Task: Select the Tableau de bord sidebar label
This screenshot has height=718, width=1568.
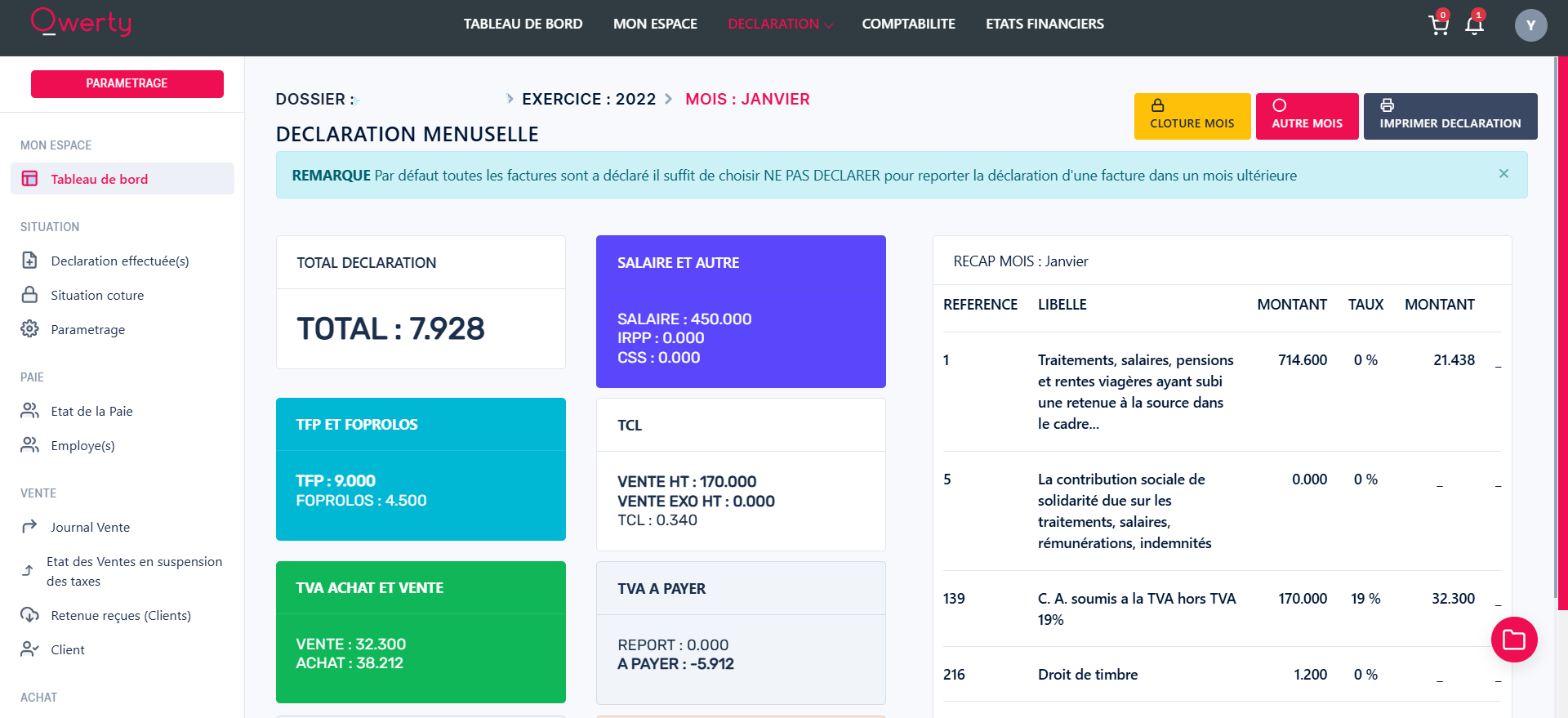Action: coord(100,179)
